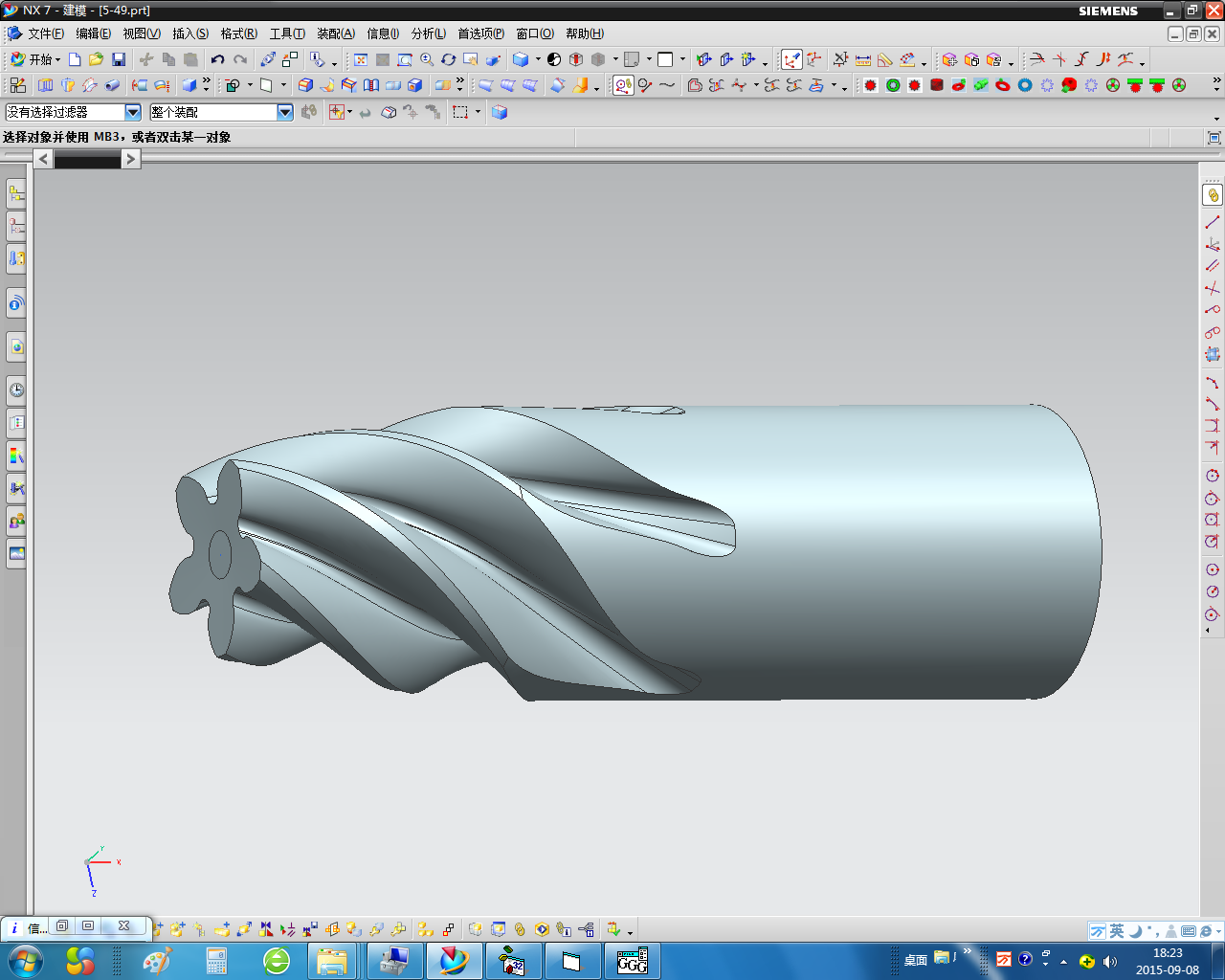Image resolution: width=1225 pixels, height=980 pixels.
Task: Click the 桌面 desktop toolbar label
Action: (916, 960)
